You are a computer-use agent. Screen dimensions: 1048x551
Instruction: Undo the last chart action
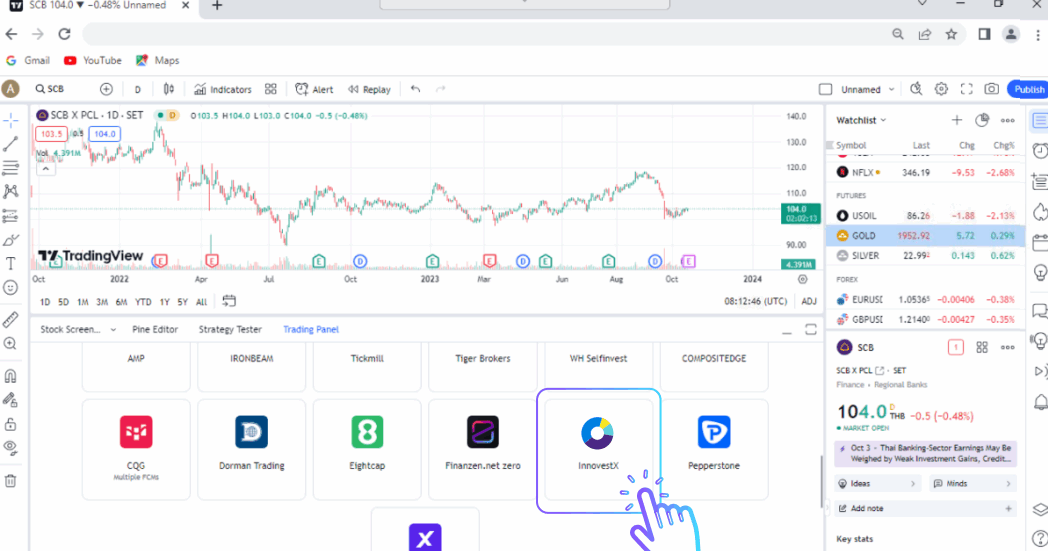tap(416, 89)
